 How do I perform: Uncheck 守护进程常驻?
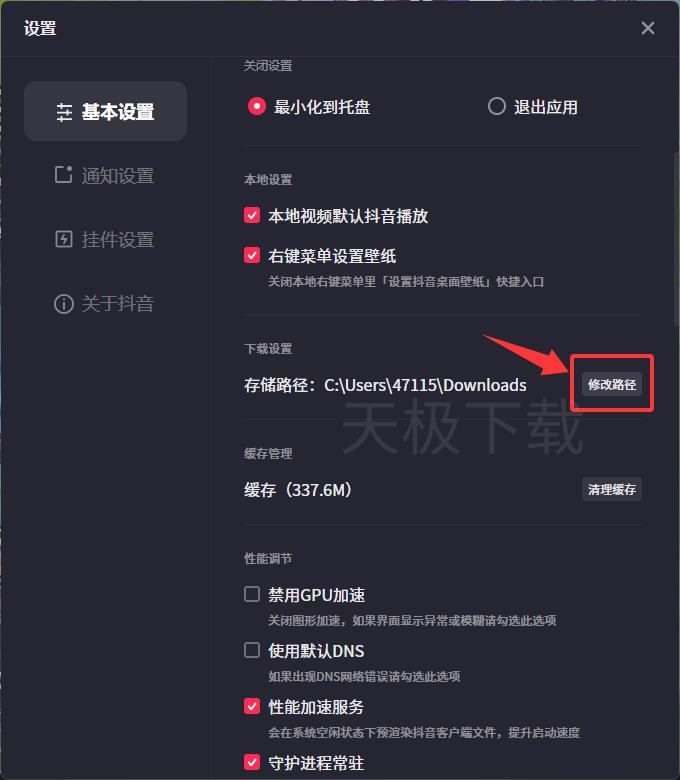pos(252,762)
